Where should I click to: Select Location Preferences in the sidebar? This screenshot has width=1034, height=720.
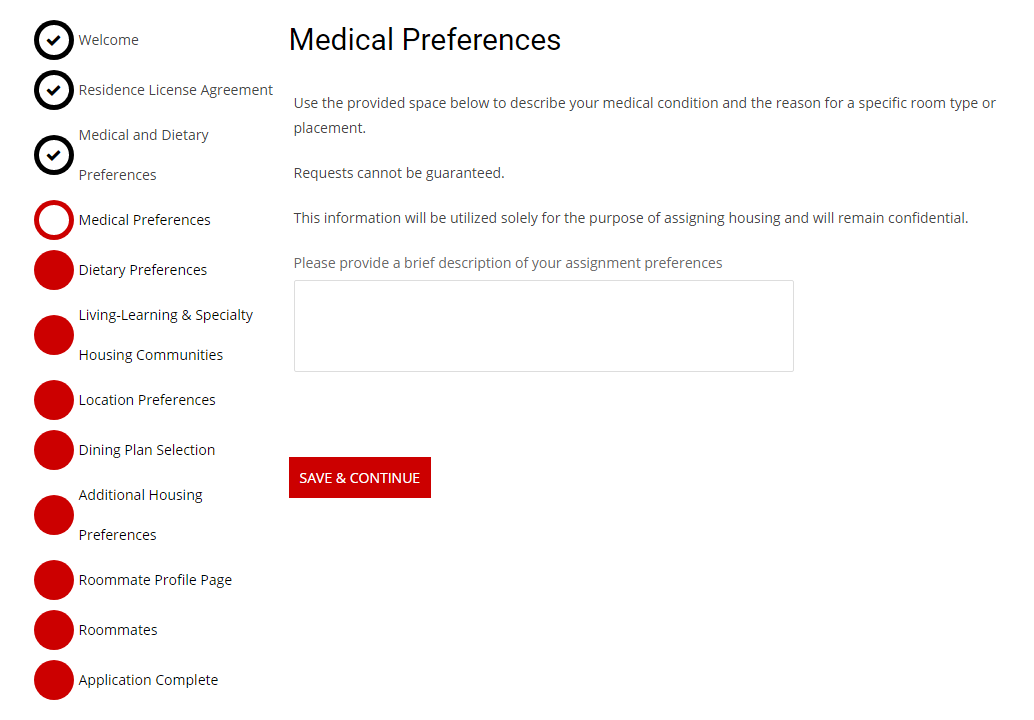click(147, 400)
